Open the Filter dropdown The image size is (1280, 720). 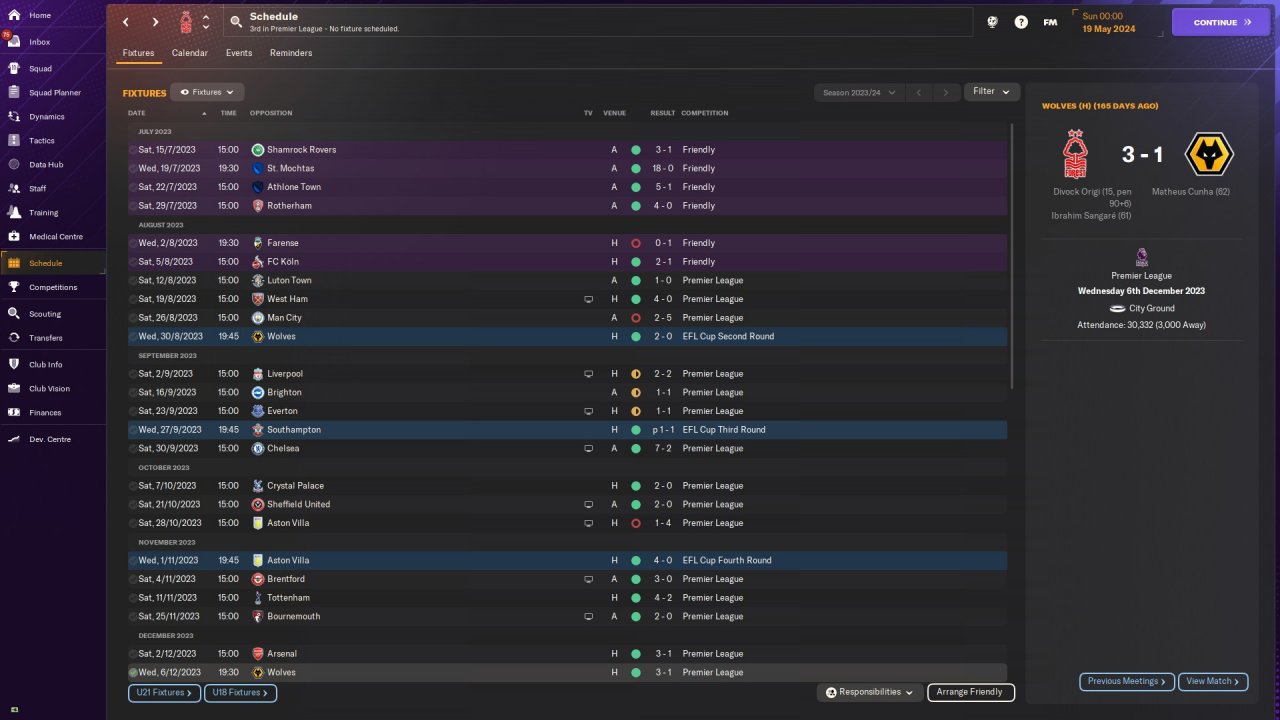tap(992, 92)
